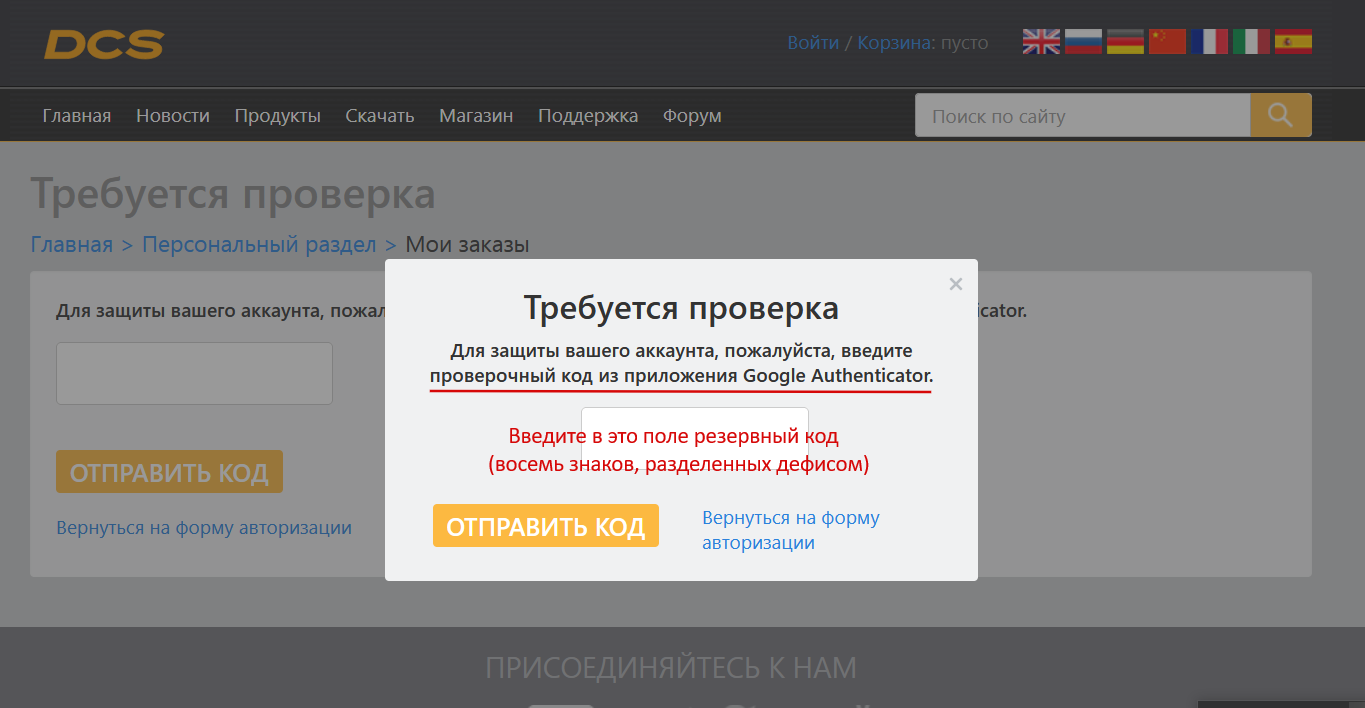Run a search with the magnifier icon

click(1280, 114)
